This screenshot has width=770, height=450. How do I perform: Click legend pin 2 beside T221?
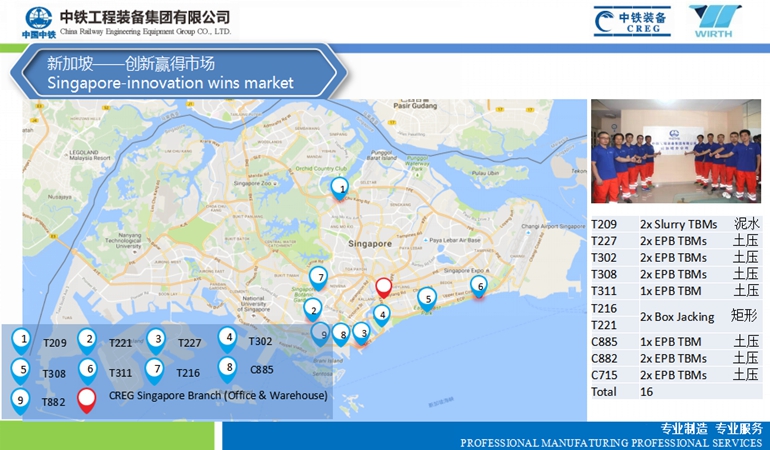[x=87, y=341]
